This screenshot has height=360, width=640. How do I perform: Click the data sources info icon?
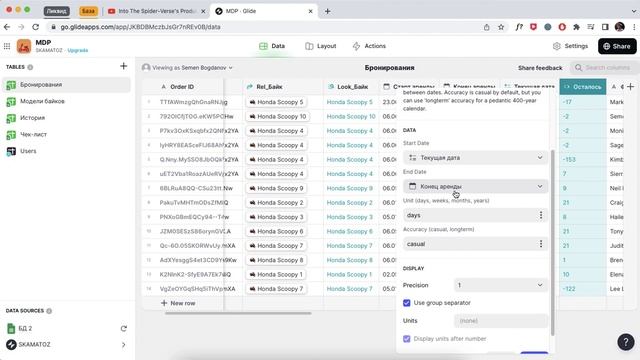coord(49,311)
